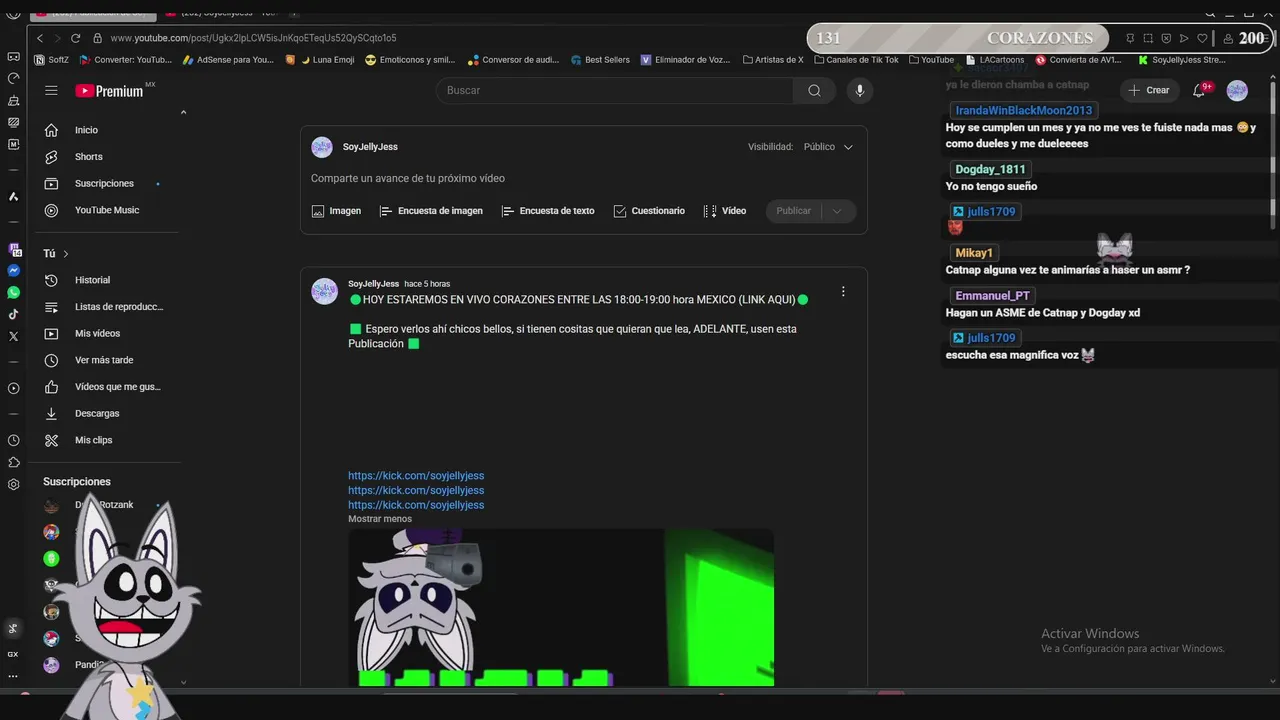
Task: Open the first kick.com/soyjellyjess link
Action: 416,476
